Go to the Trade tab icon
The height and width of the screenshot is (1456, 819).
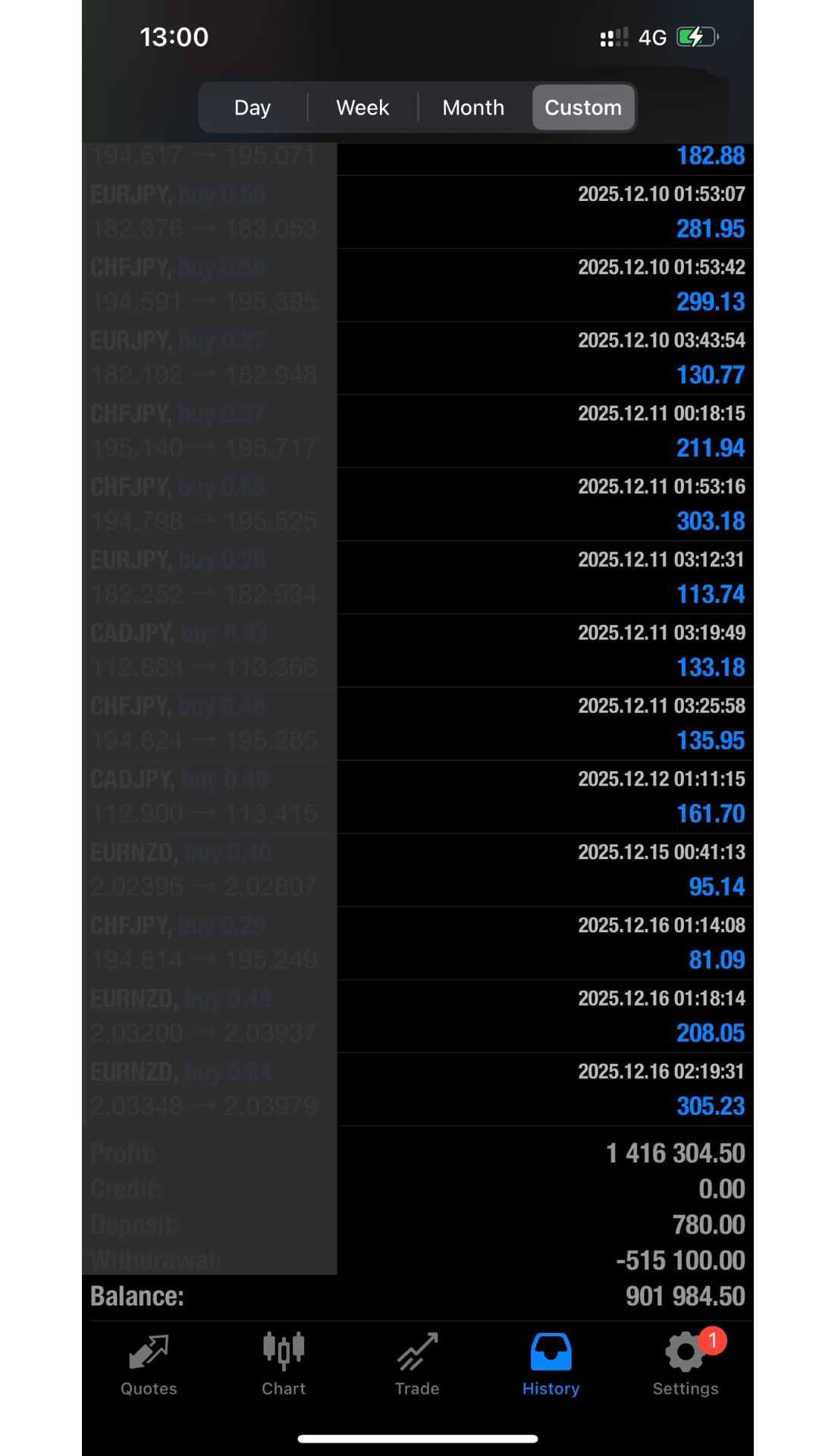tap(417, 1352)
